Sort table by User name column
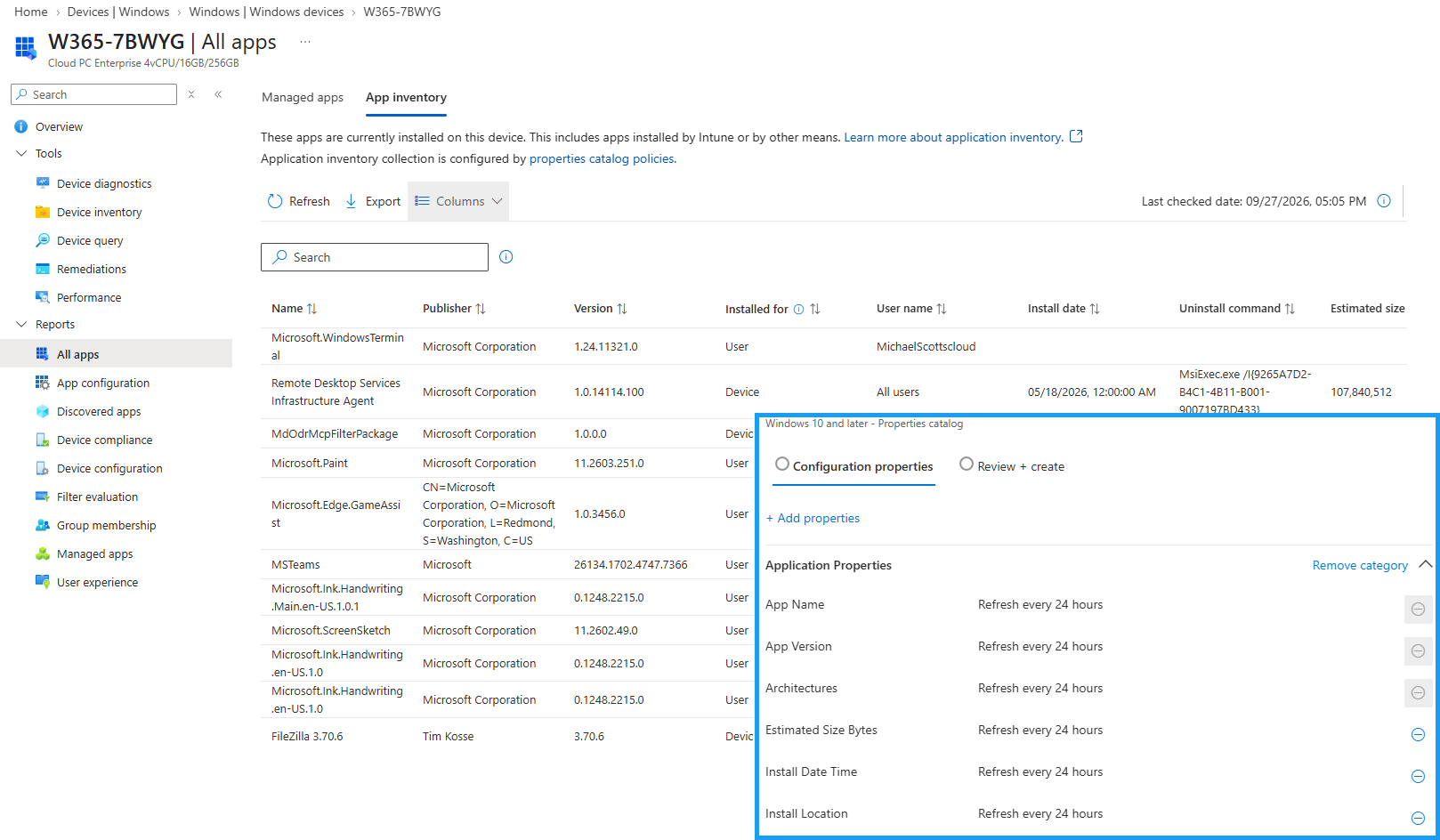This screenshot has height=840, width=1440. pyautogui.click(x=911, y=308)
